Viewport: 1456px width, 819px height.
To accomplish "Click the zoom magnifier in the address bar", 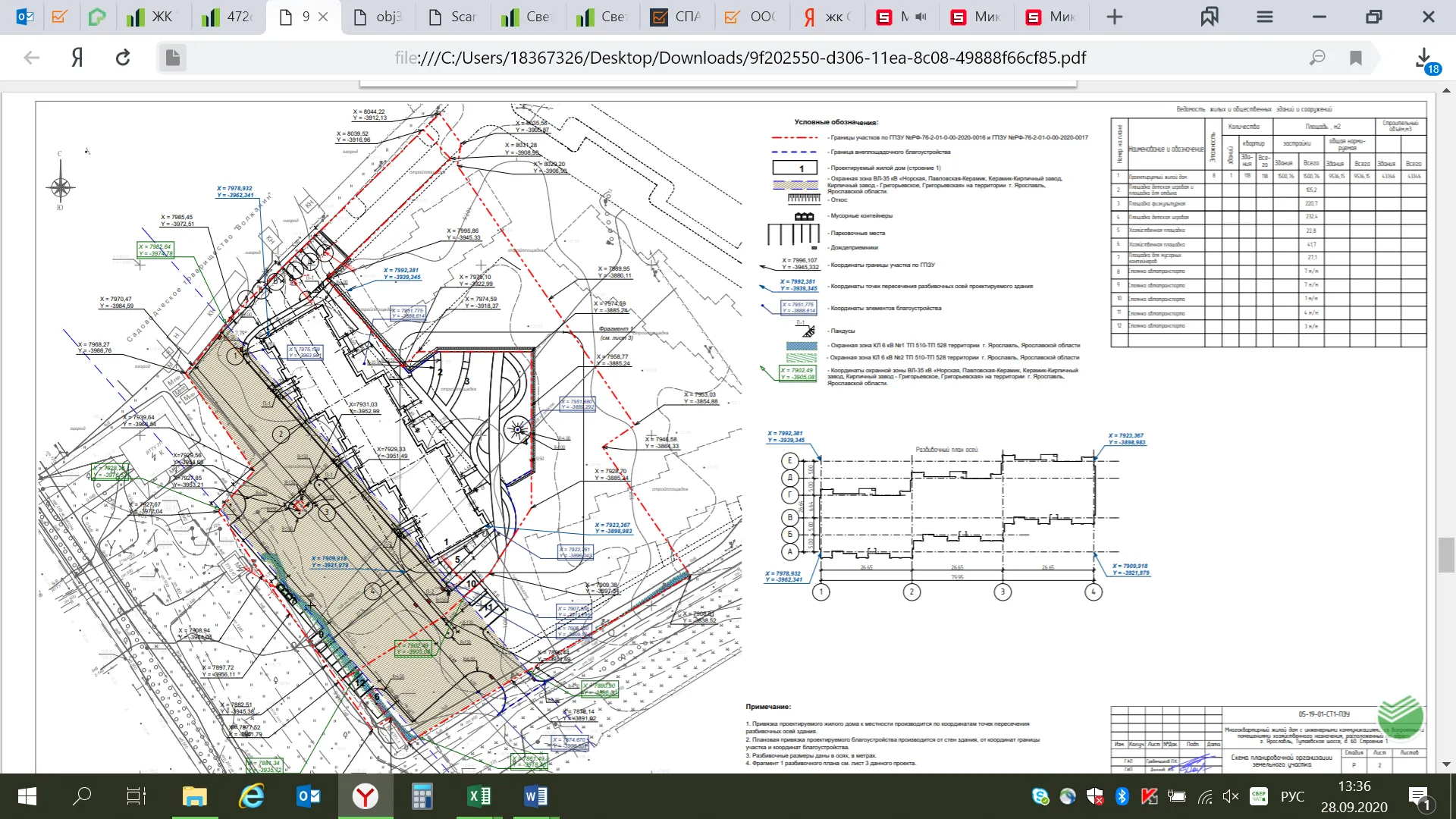I will pos(1318,58).
